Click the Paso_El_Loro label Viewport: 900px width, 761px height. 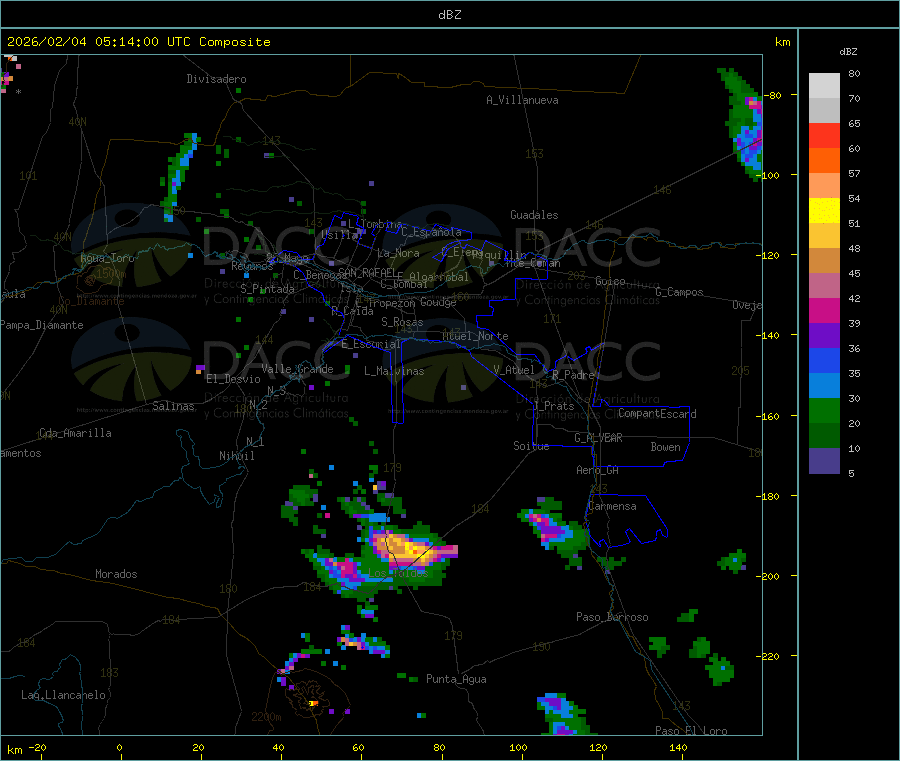point(692,731)
